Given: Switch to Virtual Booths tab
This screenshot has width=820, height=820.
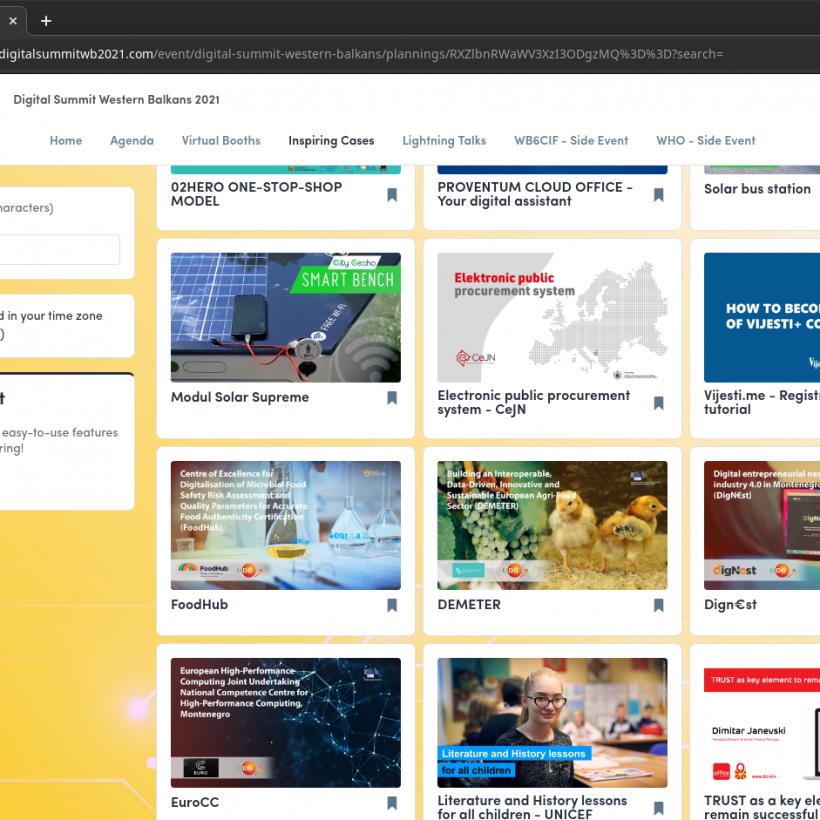Looking at the screenshot, I should click(221, 141).
